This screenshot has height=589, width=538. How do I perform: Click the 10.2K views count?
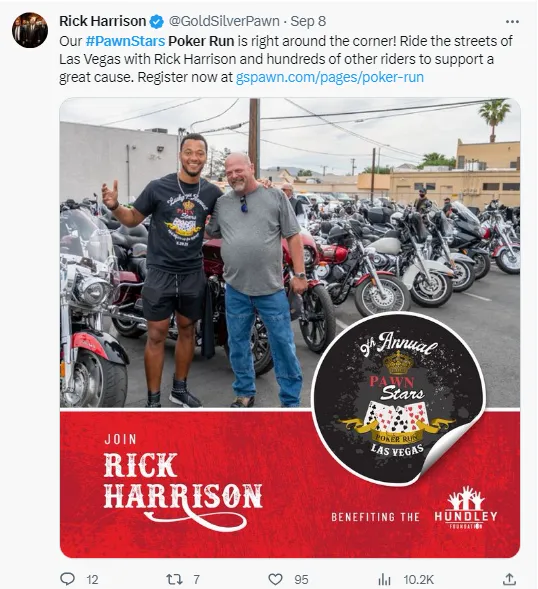coord(419,580)
